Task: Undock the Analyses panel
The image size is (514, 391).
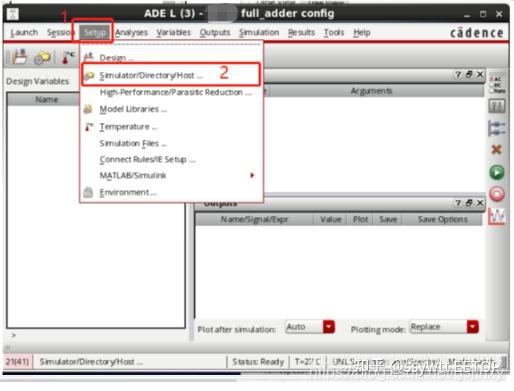Action: (x=469, y=75)
